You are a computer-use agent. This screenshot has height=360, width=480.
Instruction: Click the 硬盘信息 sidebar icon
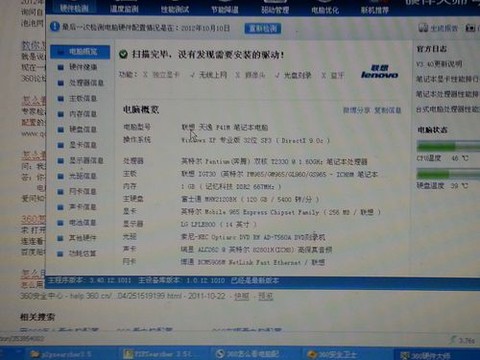pyautogui.click(x=60, y=130)
